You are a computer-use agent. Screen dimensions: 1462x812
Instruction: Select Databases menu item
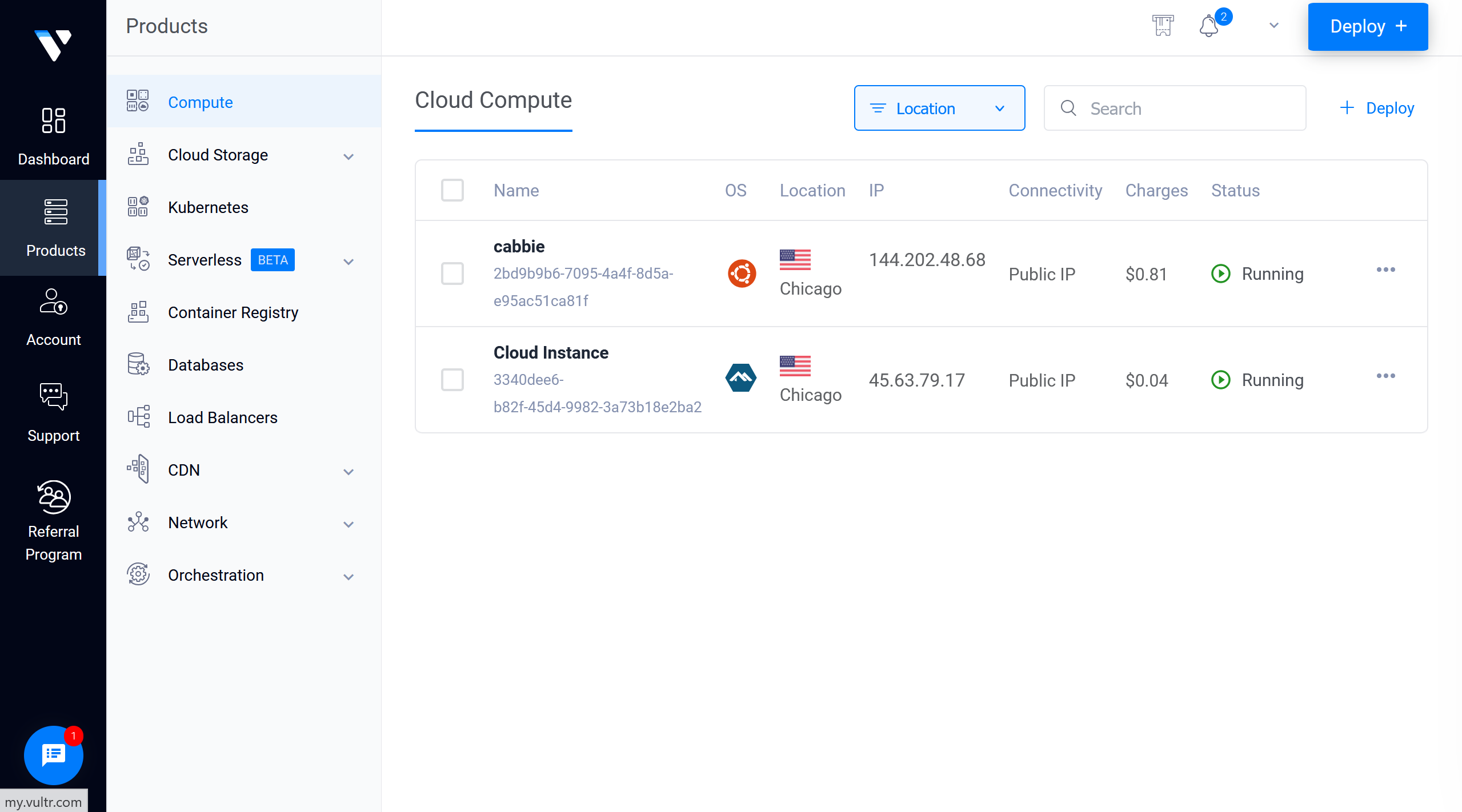tap(205, 365)
